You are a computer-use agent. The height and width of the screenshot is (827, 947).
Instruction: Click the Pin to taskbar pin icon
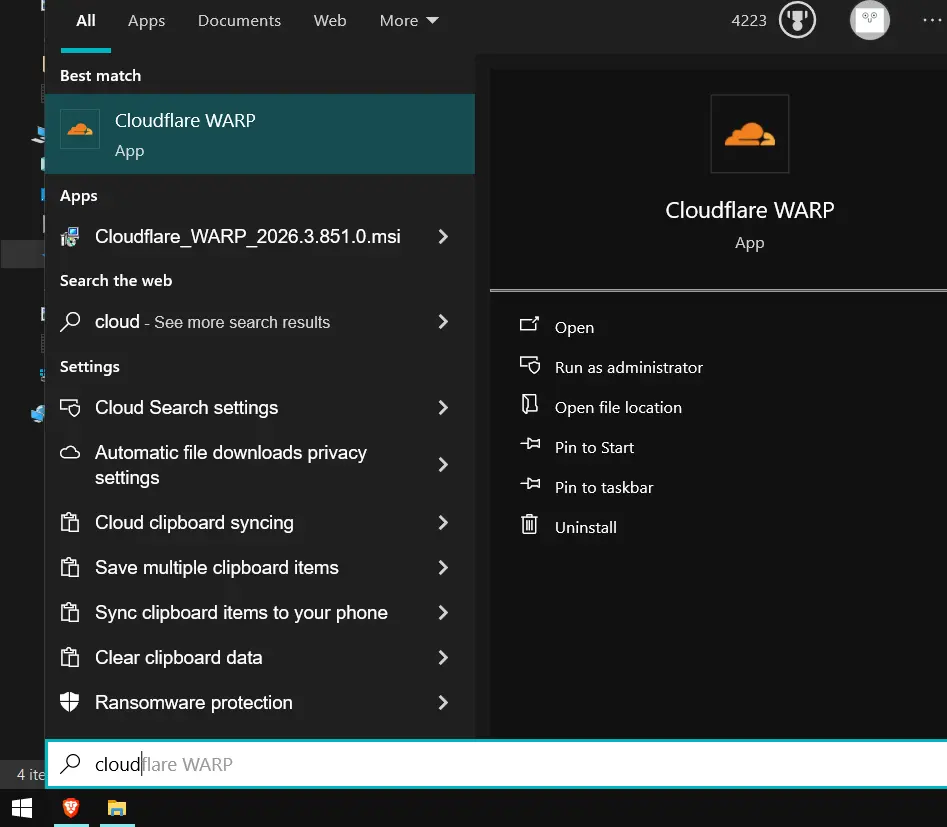point(530,484)
